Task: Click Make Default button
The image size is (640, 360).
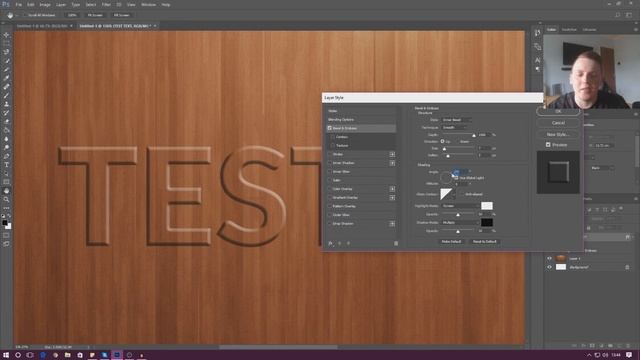Action: tap(451, 242)
